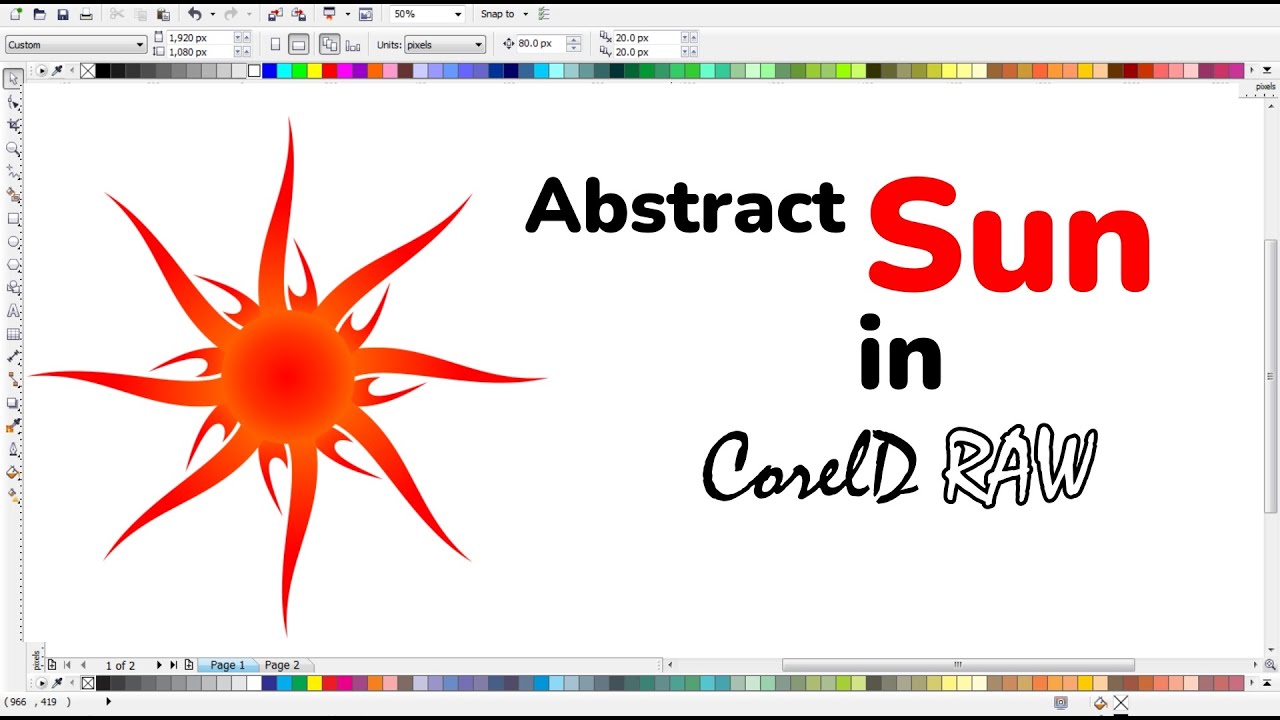Image resolution: width=1280 pixels, height=720 pixels.
Task: Set page orientation to Landscape
Action: click(298, 44)
